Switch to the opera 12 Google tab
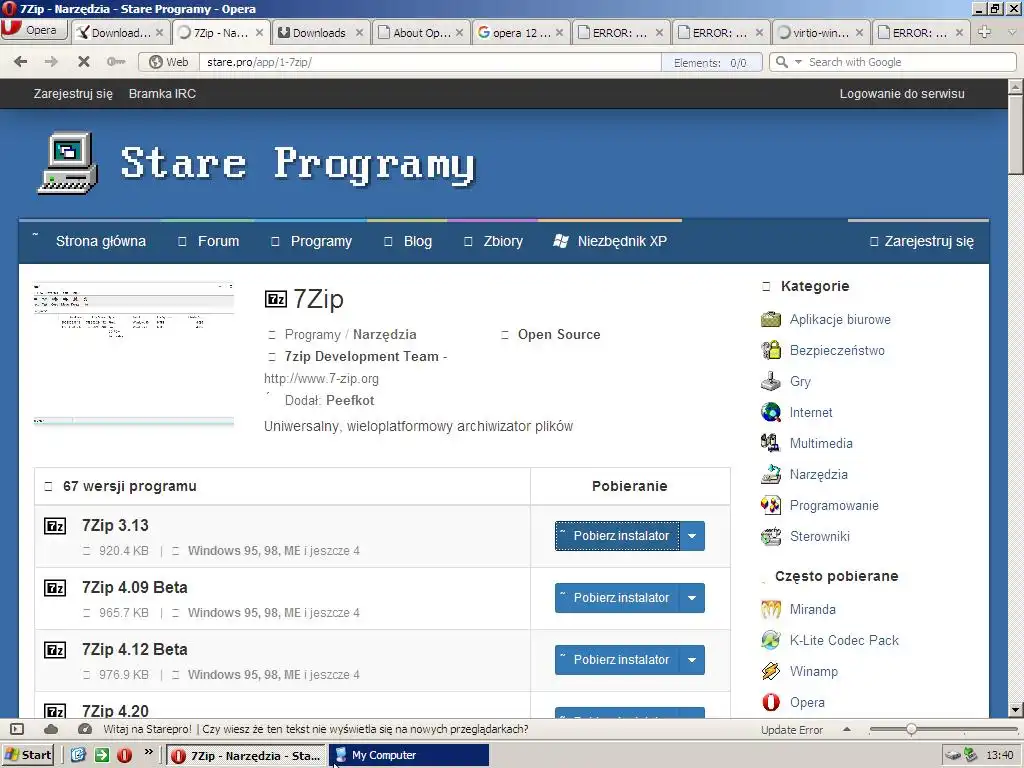Image resolution: width=1024 pixels, height=768 pixels. pyautogui.click(x=521, y=33)
